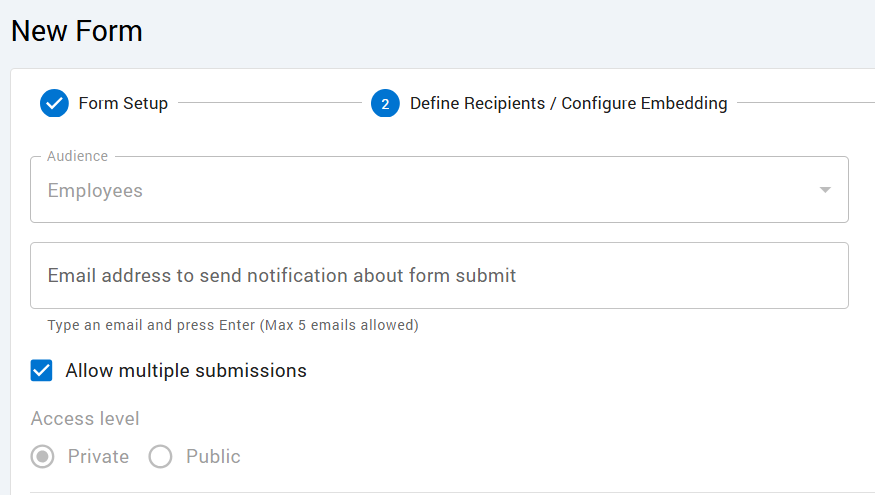Toggle the Allow multiple submissions checkbox
Viewport: 875px width, 495px height.
(42, 371)
